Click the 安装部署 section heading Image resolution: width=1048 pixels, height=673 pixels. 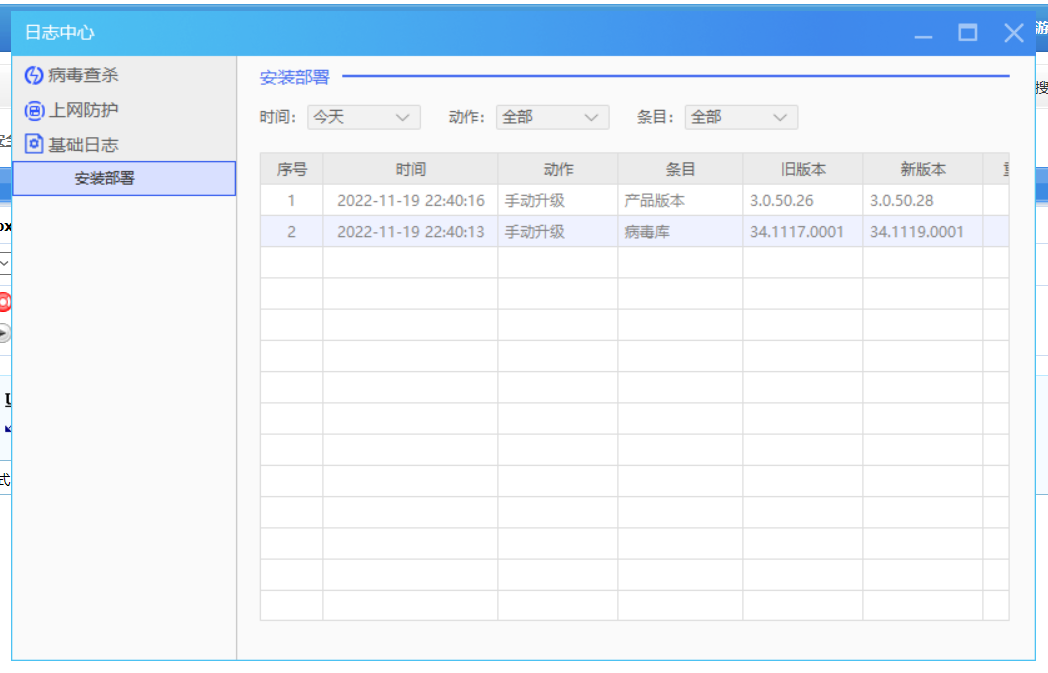[294, 78]
